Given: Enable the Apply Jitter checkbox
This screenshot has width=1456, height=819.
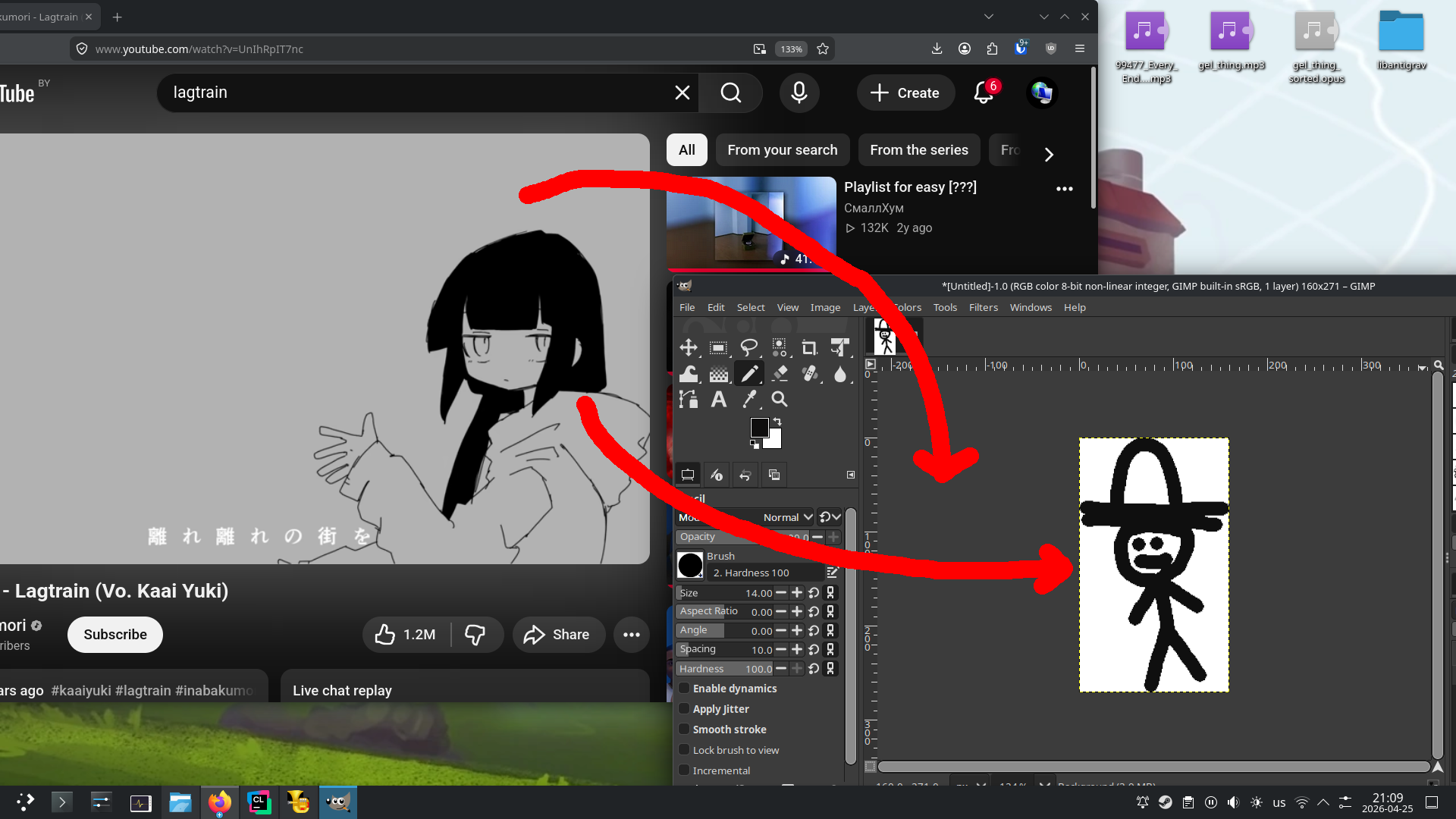Looking at the screenshot, I should tap(684, 709).
